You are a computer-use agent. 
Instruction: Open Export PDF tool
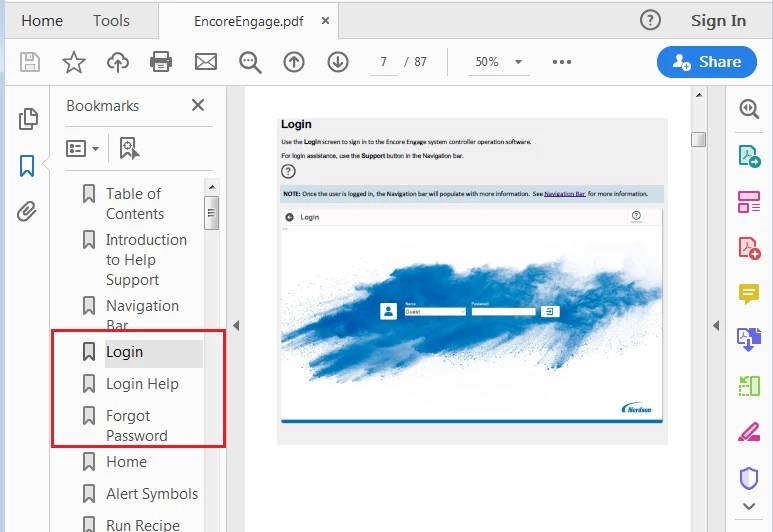[749, 156]
